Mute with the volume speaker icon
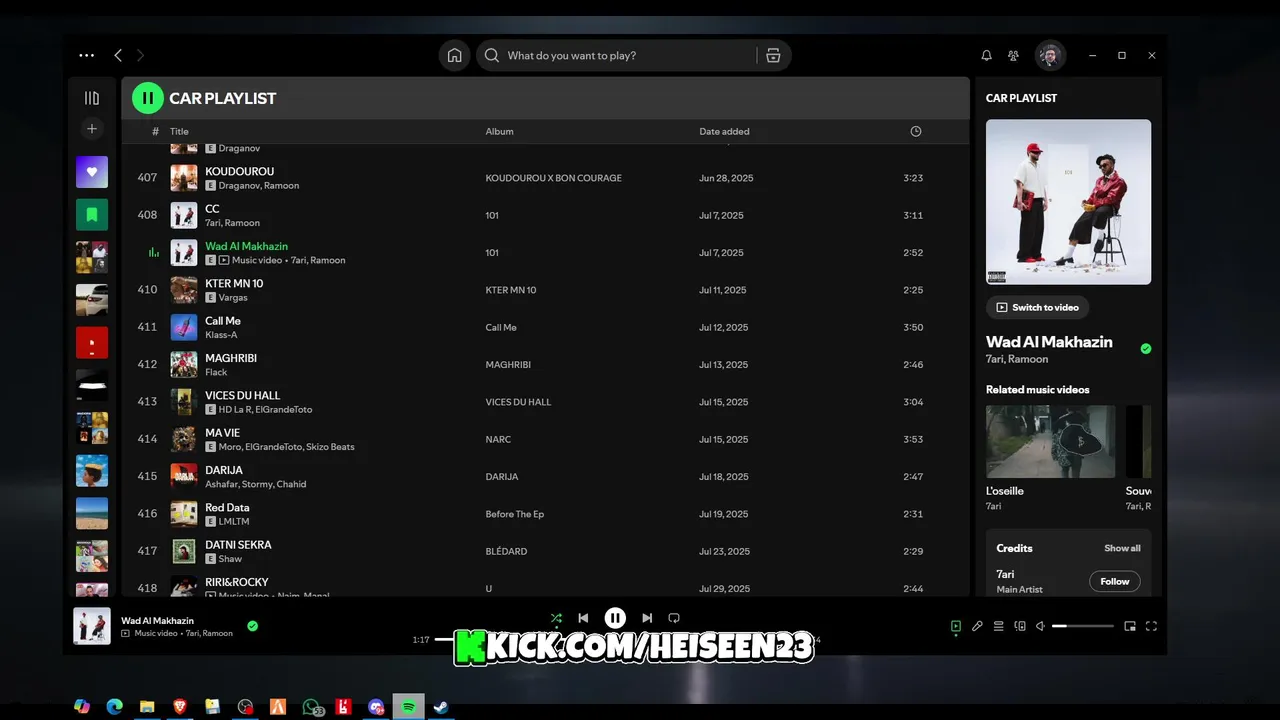1280x720 pixels. (1040, 626)
